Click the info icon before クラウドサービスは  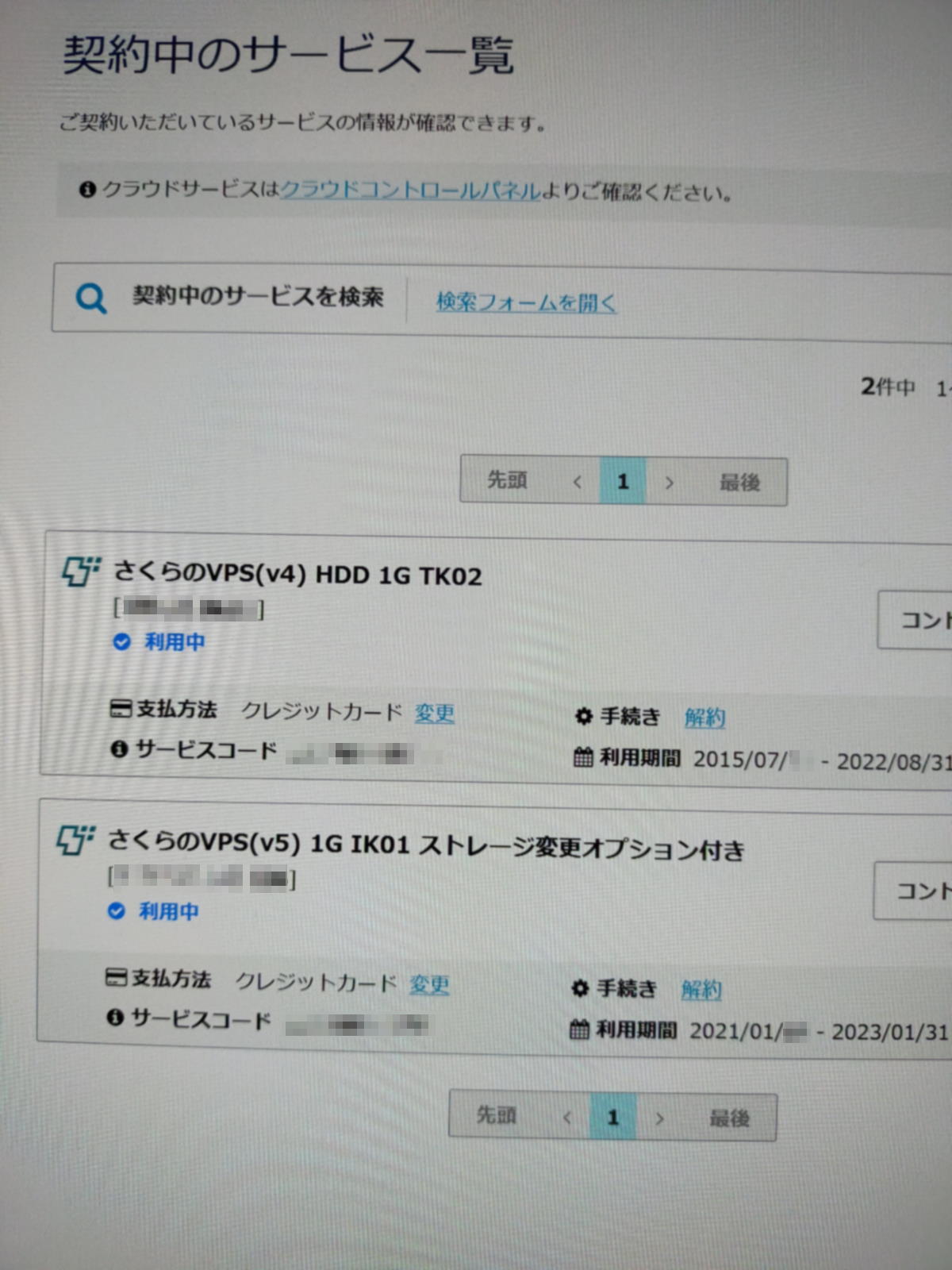pyautogui.click(x=87, y=189)
